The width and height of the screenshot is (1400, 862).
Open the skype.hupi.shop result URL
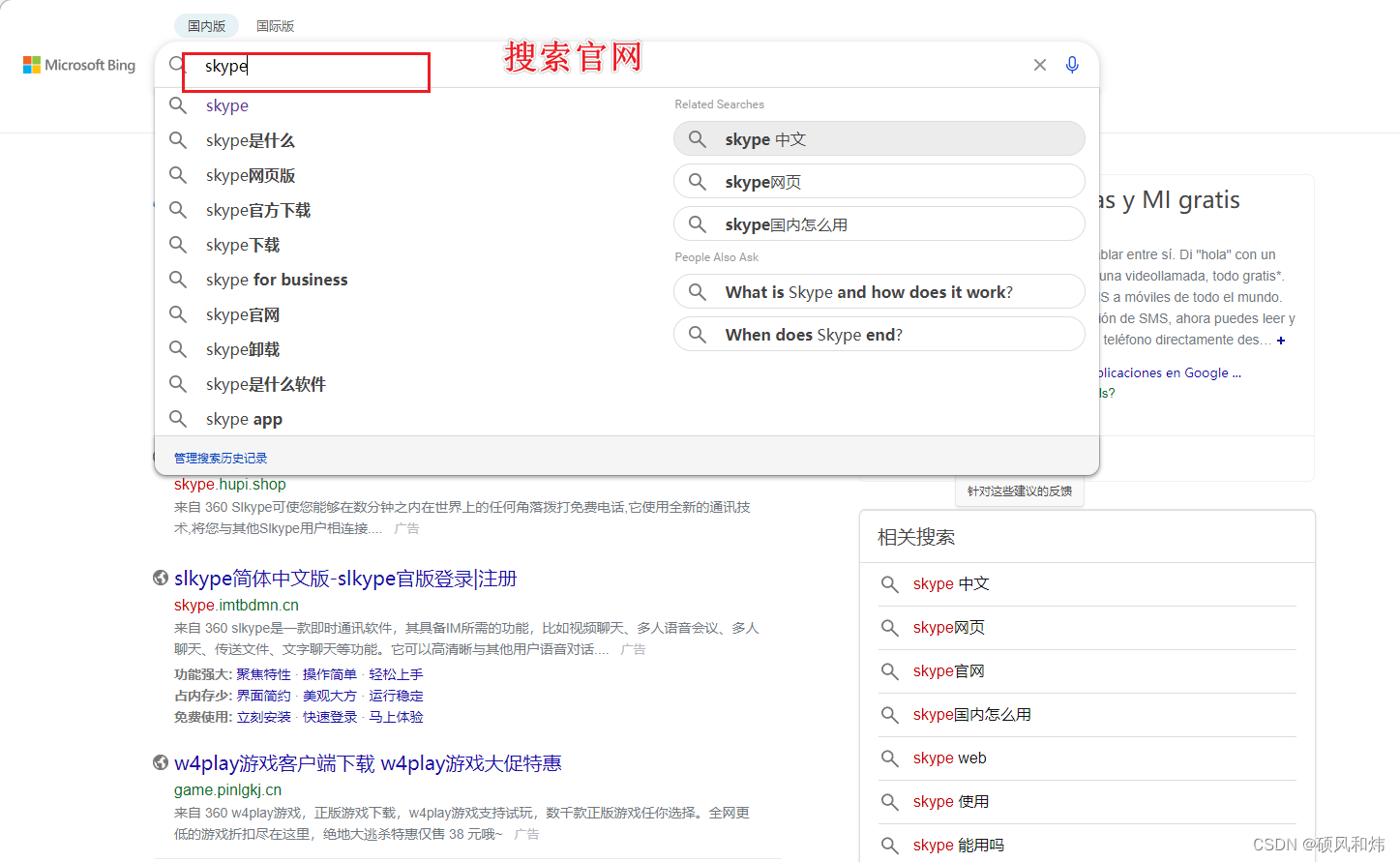(x=230, y=484)
